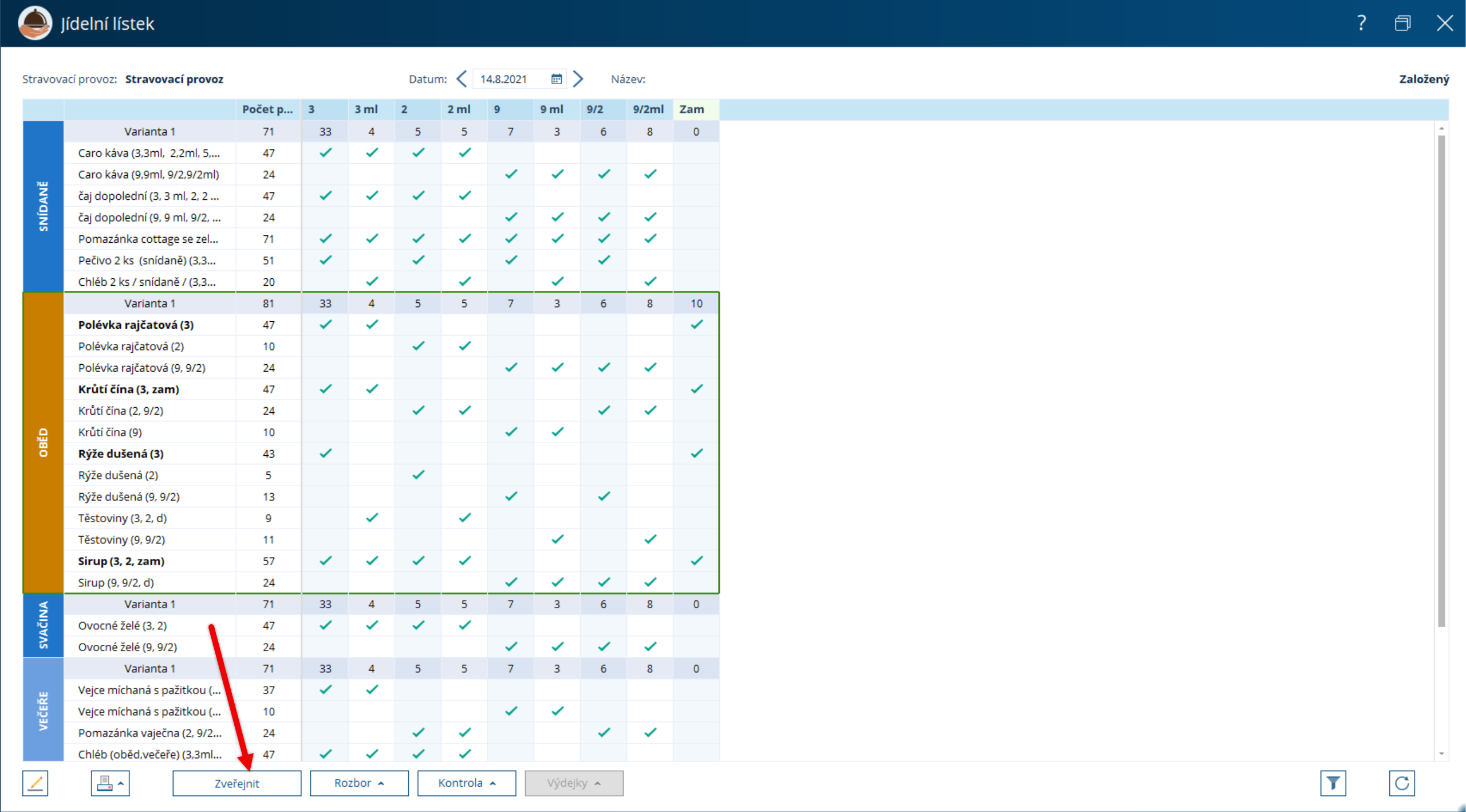
Task: Open the help question mark icon
Action: 1361,23
